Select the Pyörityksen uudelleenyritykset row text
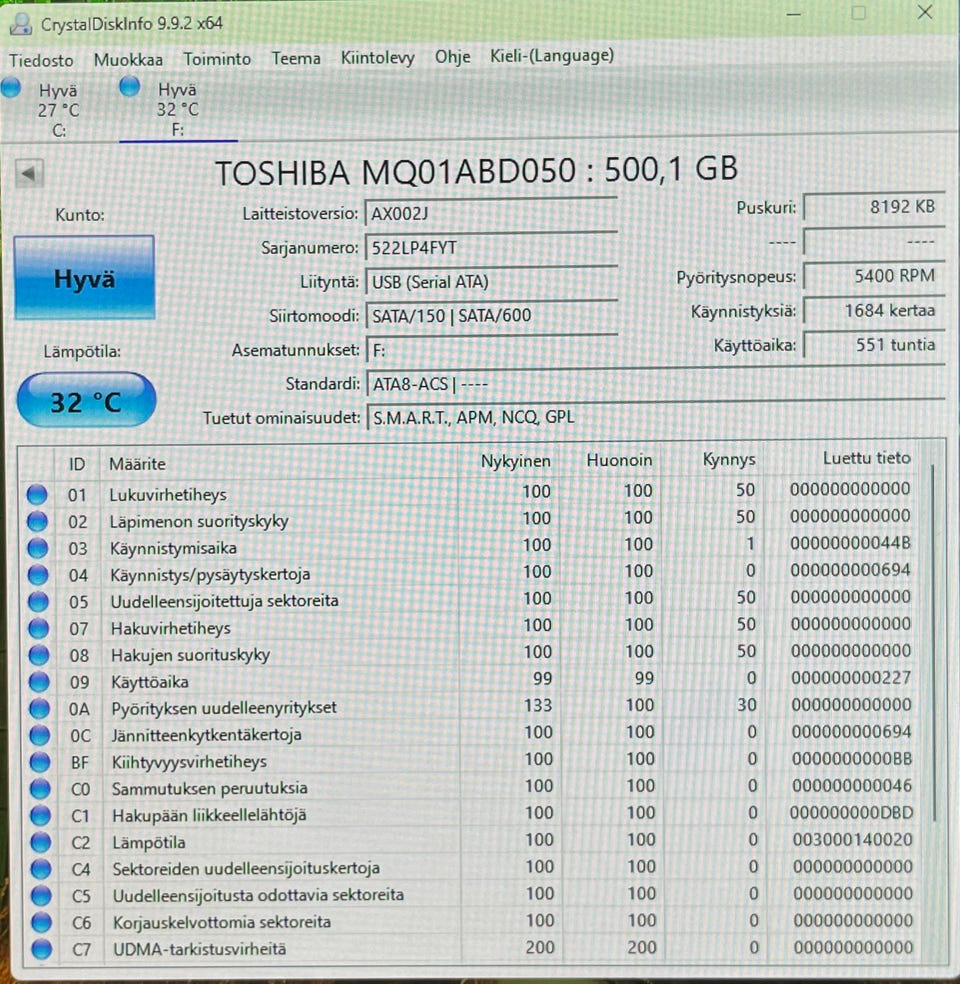The height and width of the screenshot is (984, 960). pos(224,708)
